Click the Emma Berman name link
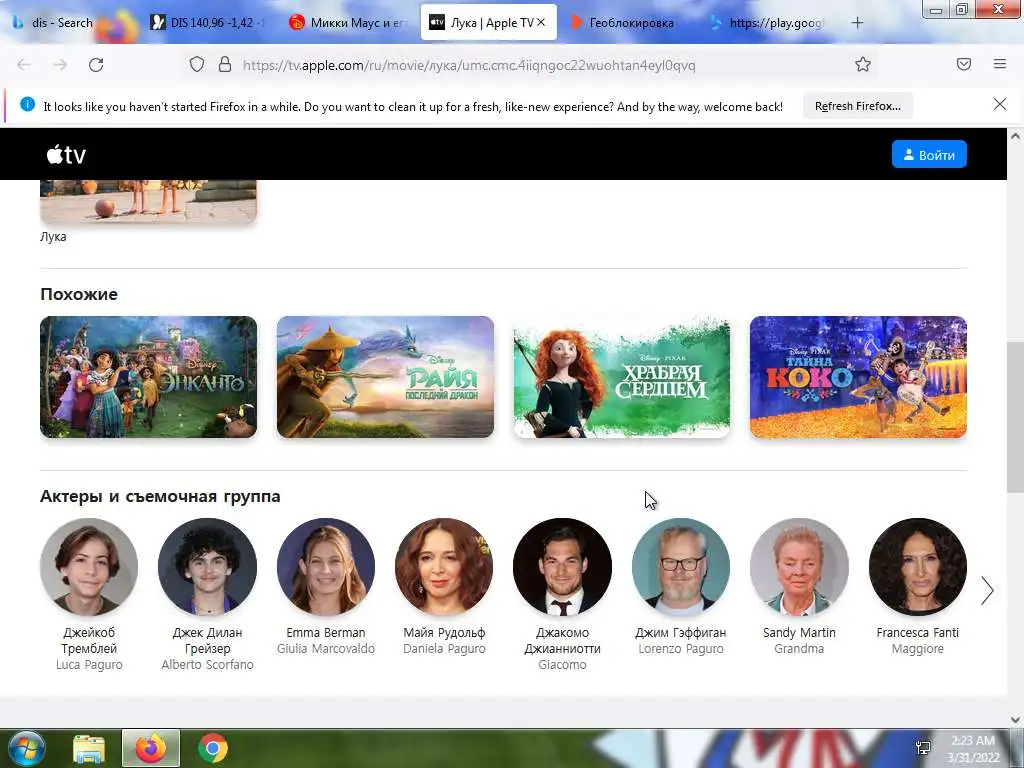The height and width of the screenshot is (768, 1024). (326, 633)
